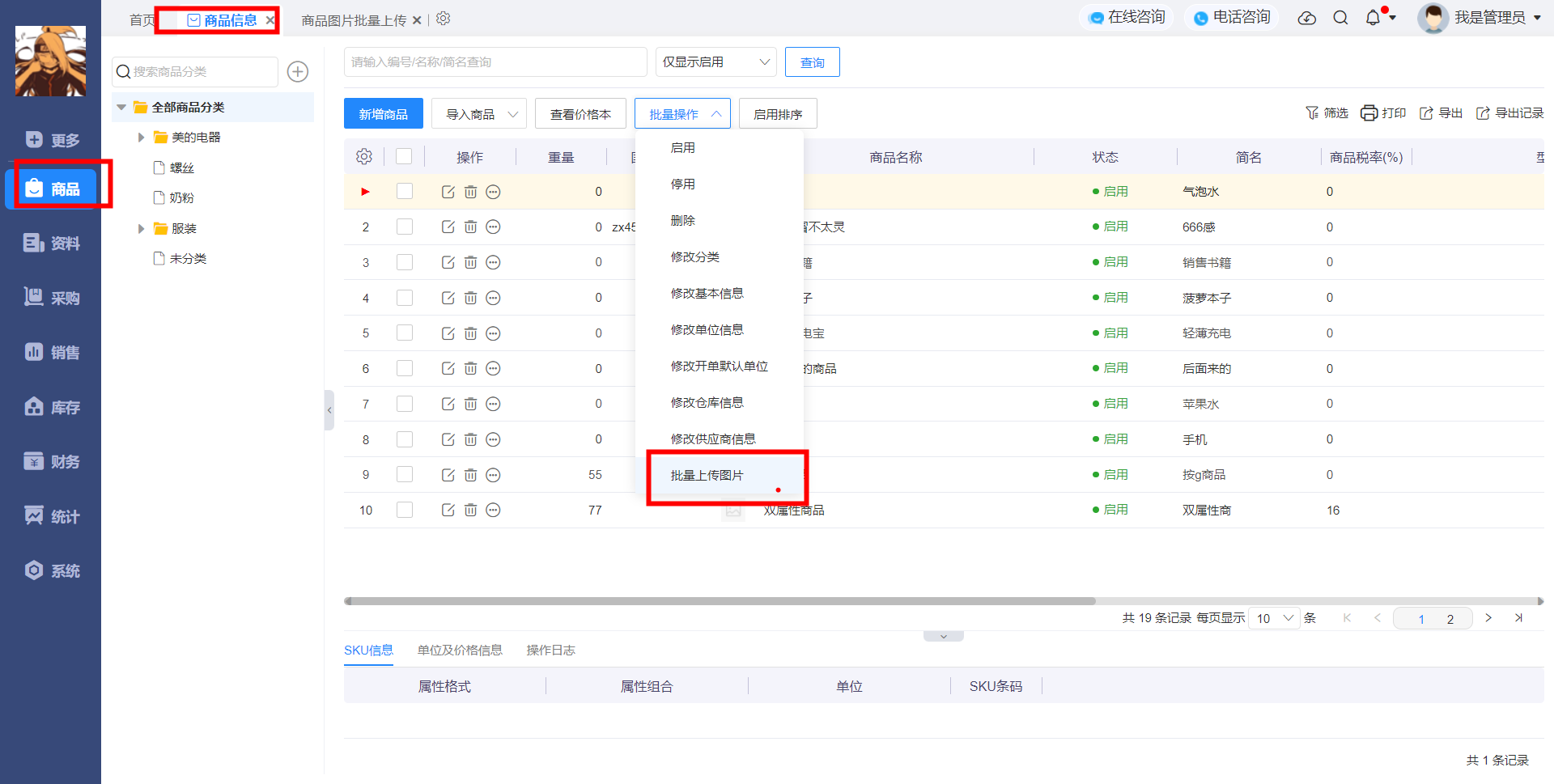
Task: Open 电话咨询 phone consultation
Action: point(1232,18)
